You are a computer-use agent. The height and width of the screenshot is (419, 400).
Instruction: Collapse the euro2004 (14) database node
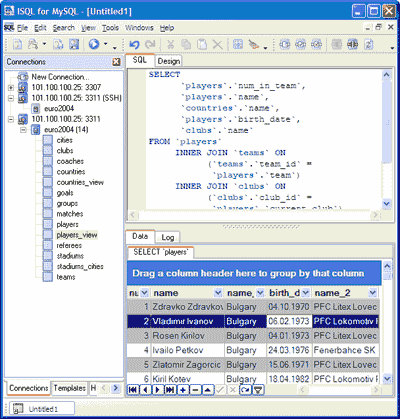pos(23,130)
